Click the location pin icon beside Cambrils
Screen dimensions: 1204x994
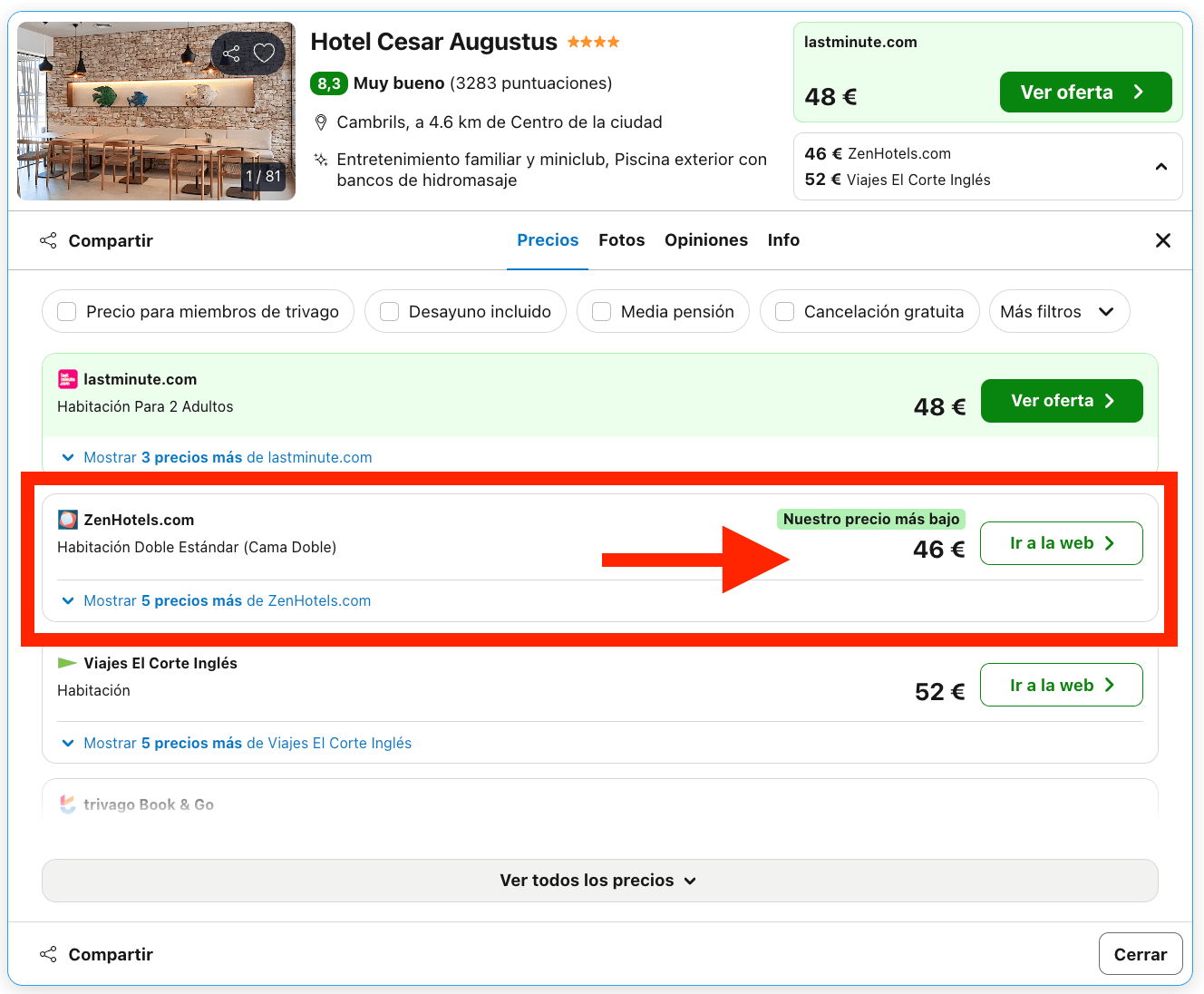click(x=320, y=122)
